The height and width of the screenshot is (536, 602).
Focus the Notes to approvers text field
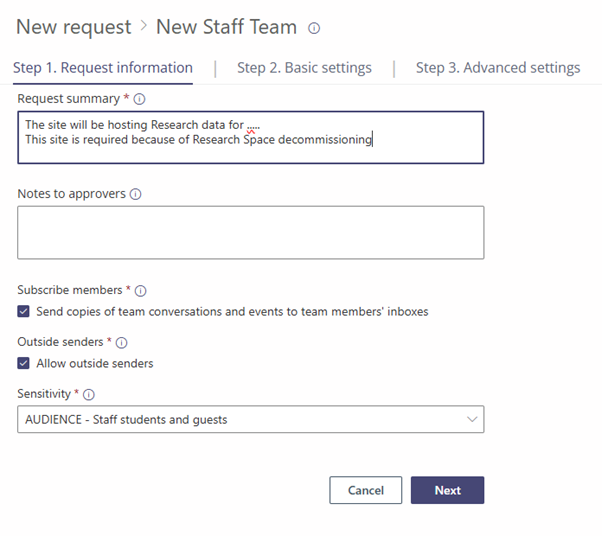[x=250, y=232]
